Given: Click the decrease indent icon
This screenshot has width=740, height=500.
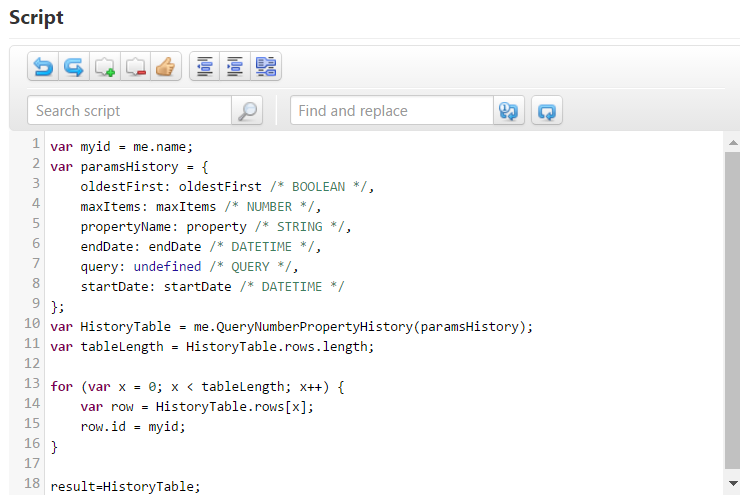Looking at the screenshot, I should pyautogui.click(x=204, y=67).
